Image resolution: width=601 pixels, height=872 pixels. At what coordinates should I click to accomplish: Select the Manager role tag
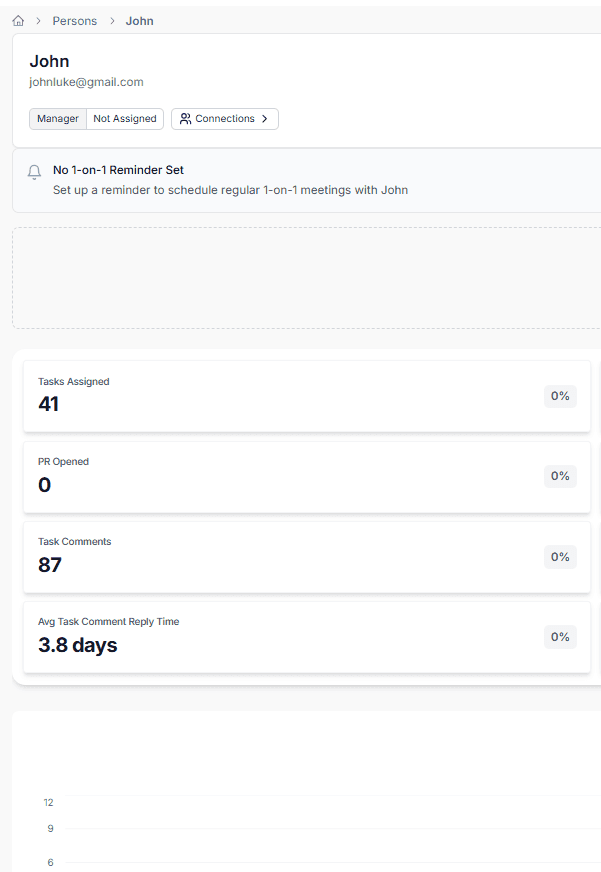pyautogui.click(x=57, y=118)
